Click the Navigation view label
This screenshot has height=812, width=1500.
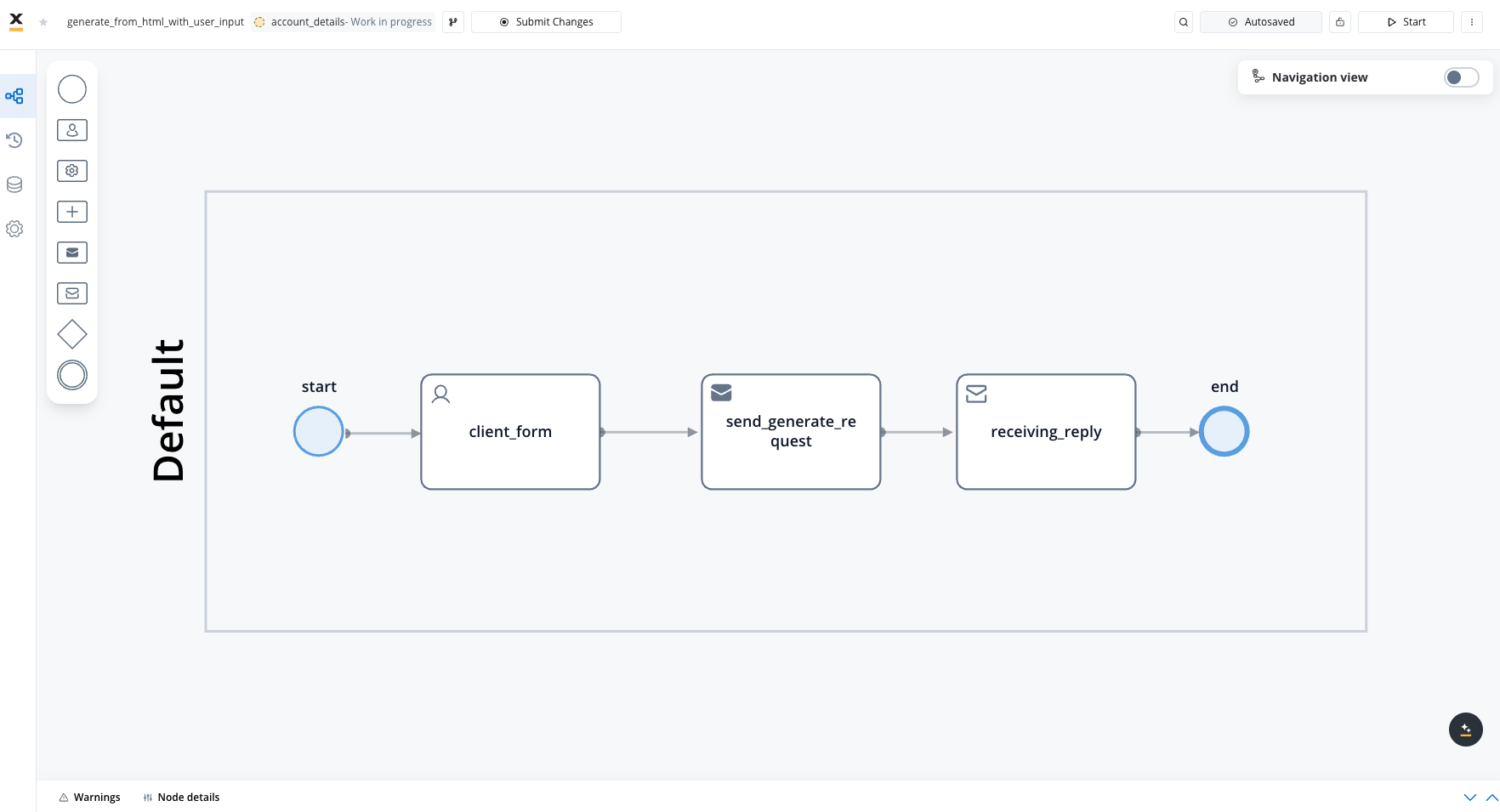1320,77
